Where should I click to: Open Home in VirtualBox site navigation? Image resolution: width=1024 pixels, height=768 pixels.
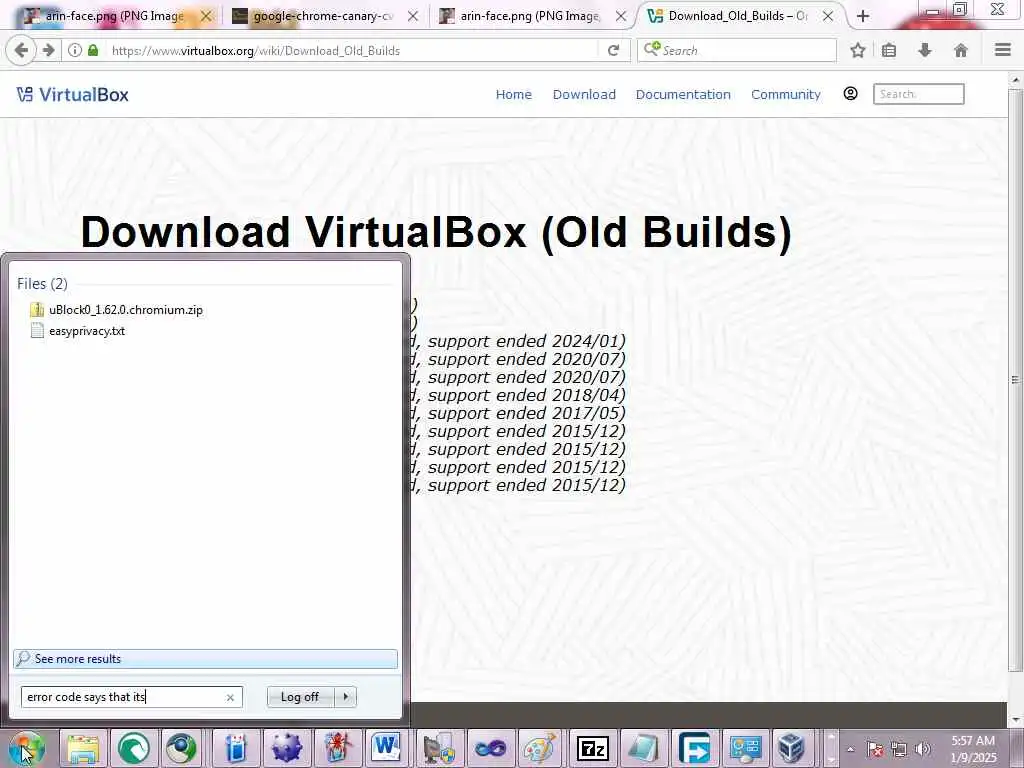513,94
